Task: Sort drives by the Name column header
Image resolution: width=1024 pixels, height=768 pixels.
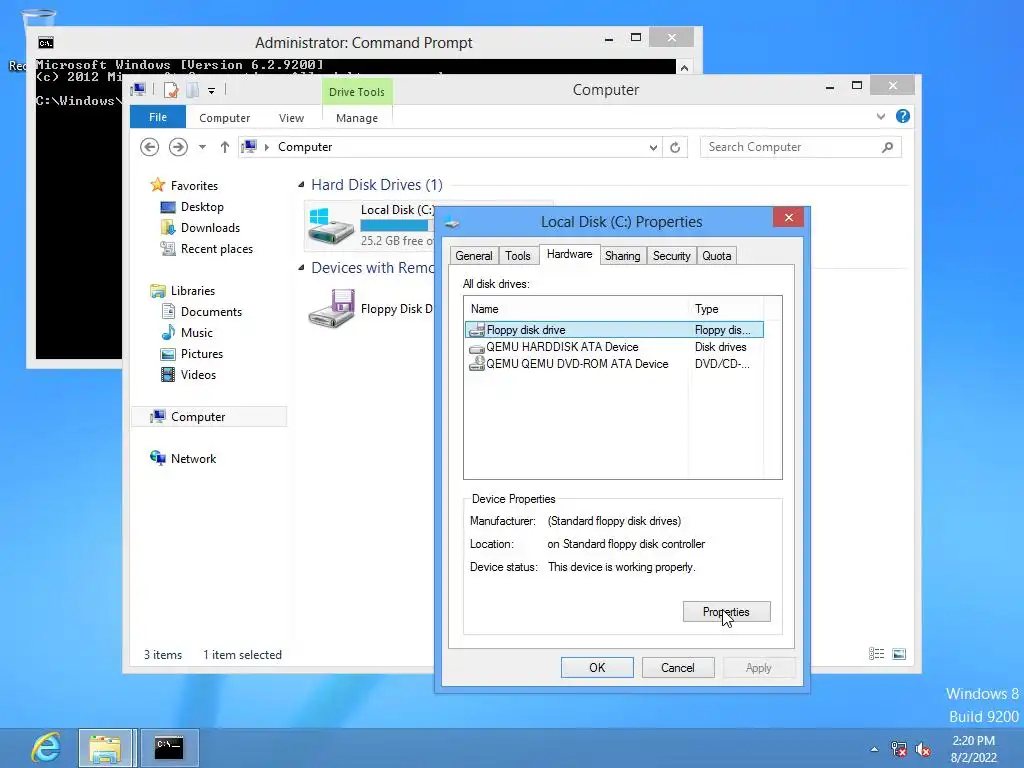Action: pos(576,309)
